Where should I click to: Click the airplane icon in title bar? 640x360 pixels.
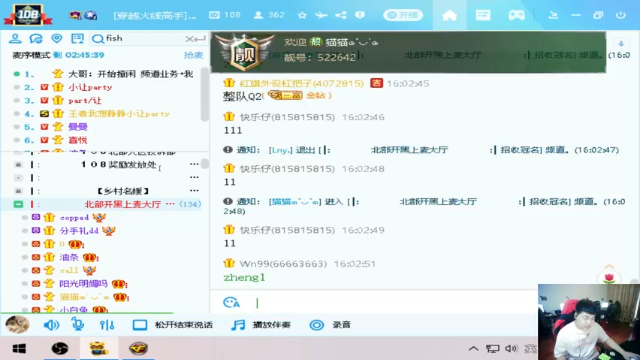tap(321, 16)
